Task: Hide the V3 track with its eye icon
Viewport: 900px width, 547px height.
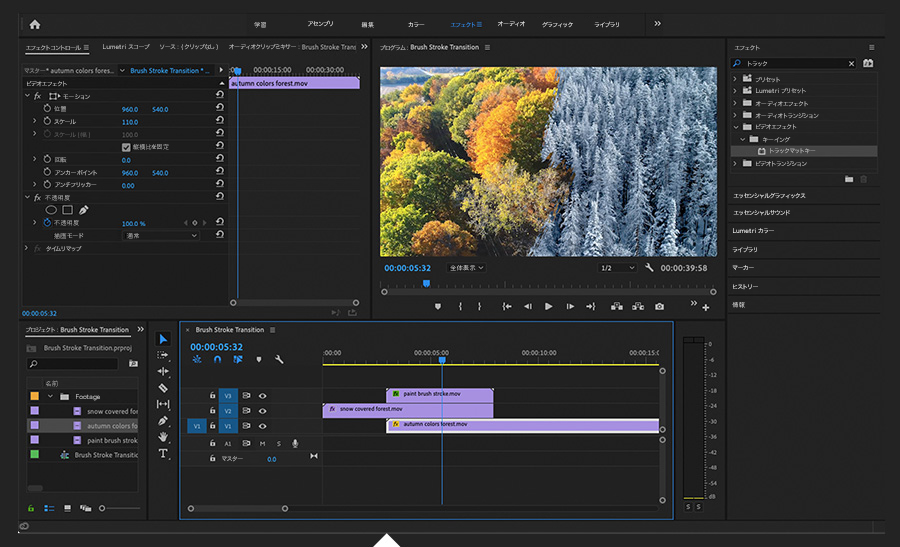Action: coord(263,396)
